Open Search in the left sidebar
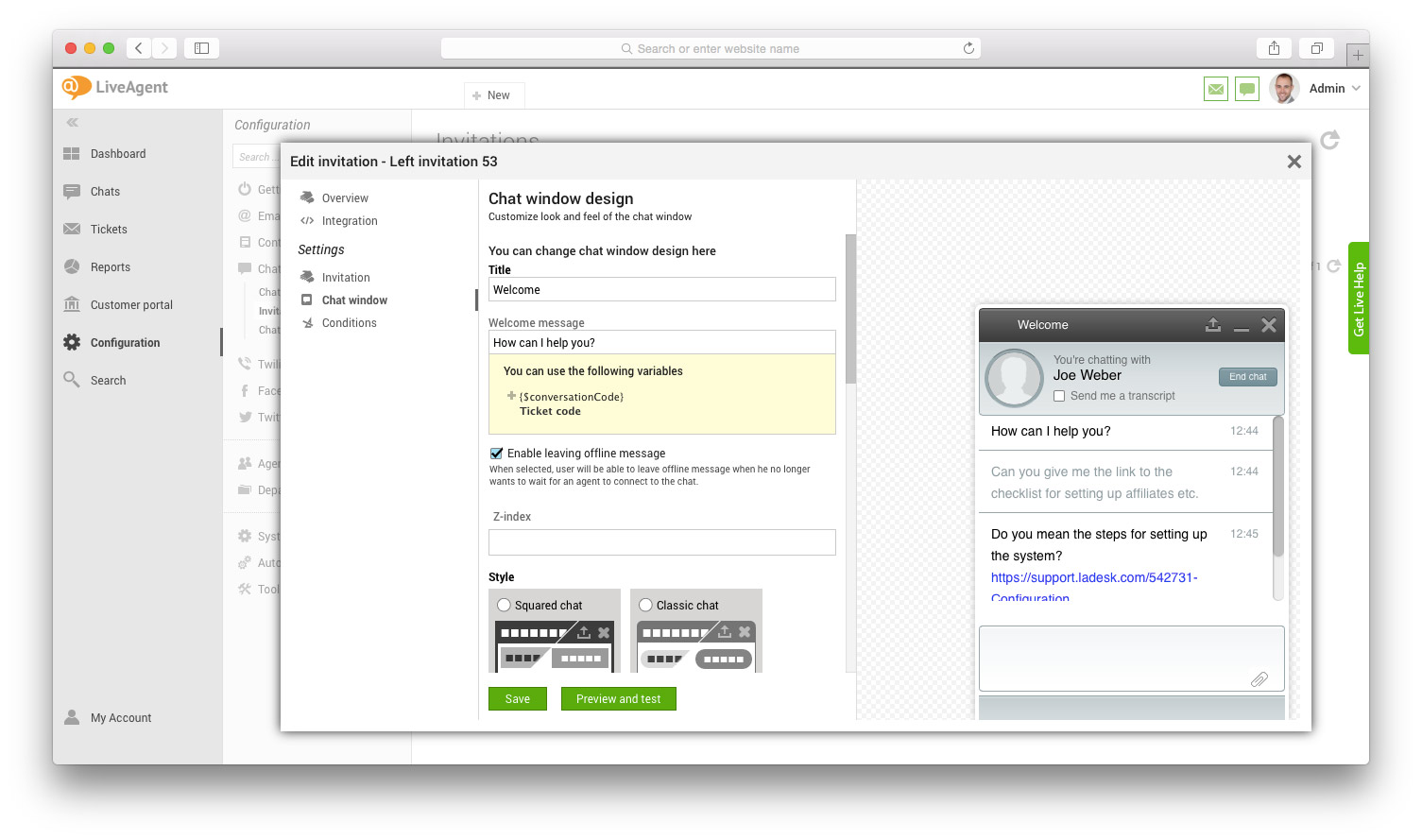Screen dimensions: 1422x840 (107, 381)
